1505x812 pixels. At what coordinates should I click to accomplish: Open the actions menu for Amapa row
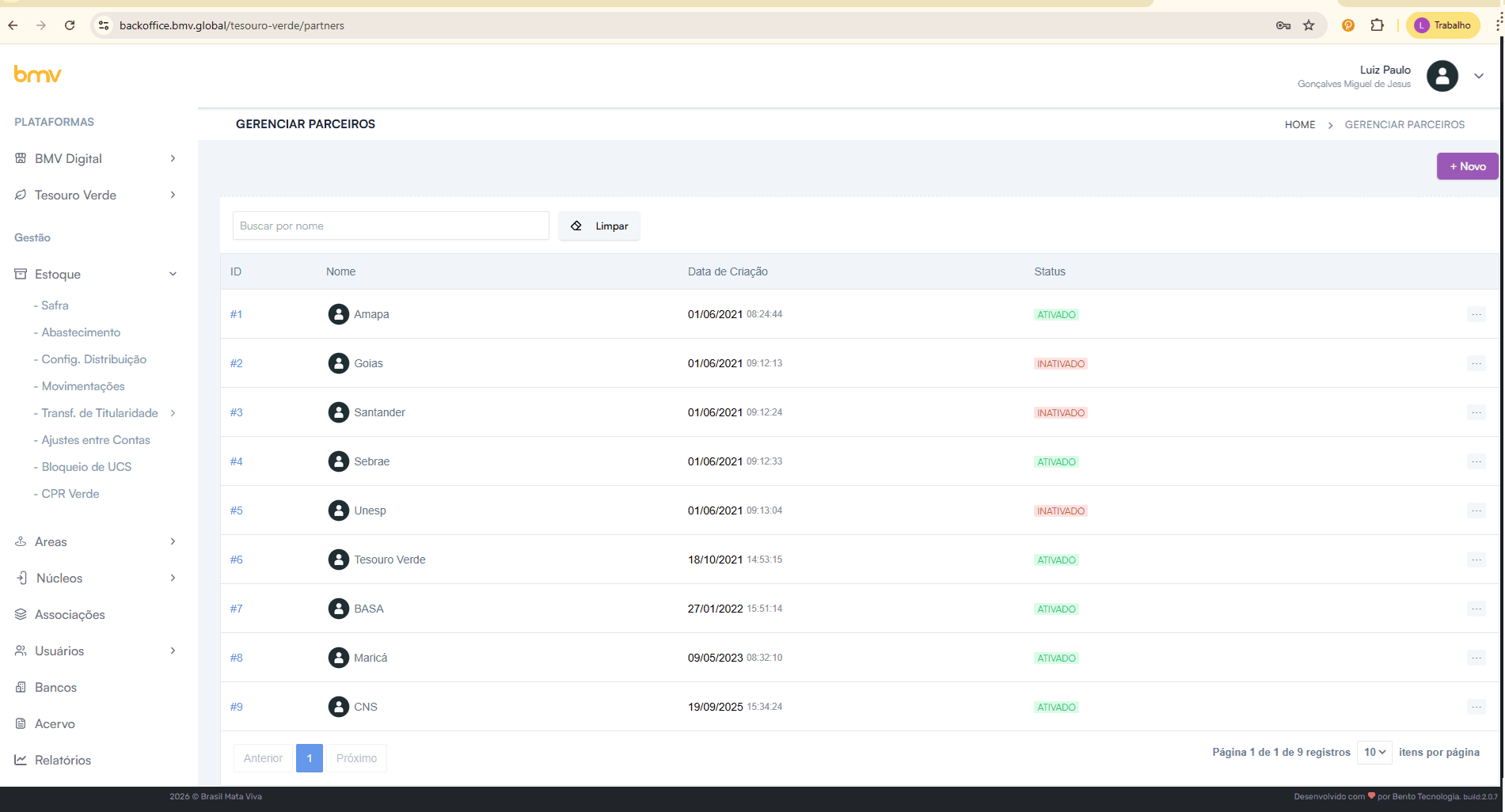(1476, 314)
